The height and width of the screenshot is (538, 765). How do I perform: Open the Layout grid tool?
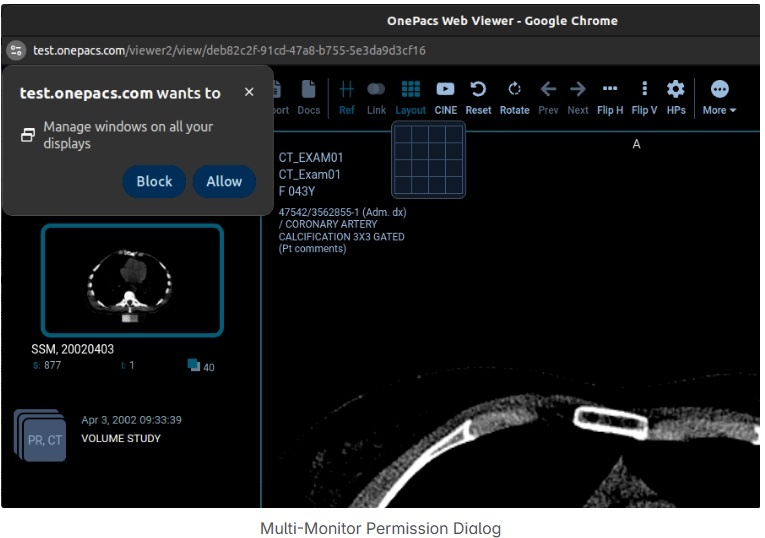[x=410, y=98]
